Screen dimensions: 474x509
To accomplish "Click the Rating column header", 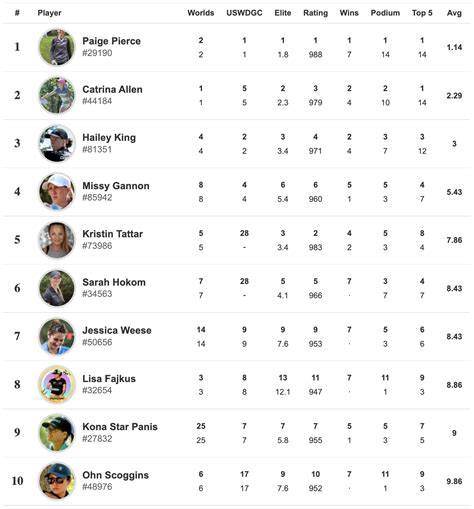I will pos(315,13).
